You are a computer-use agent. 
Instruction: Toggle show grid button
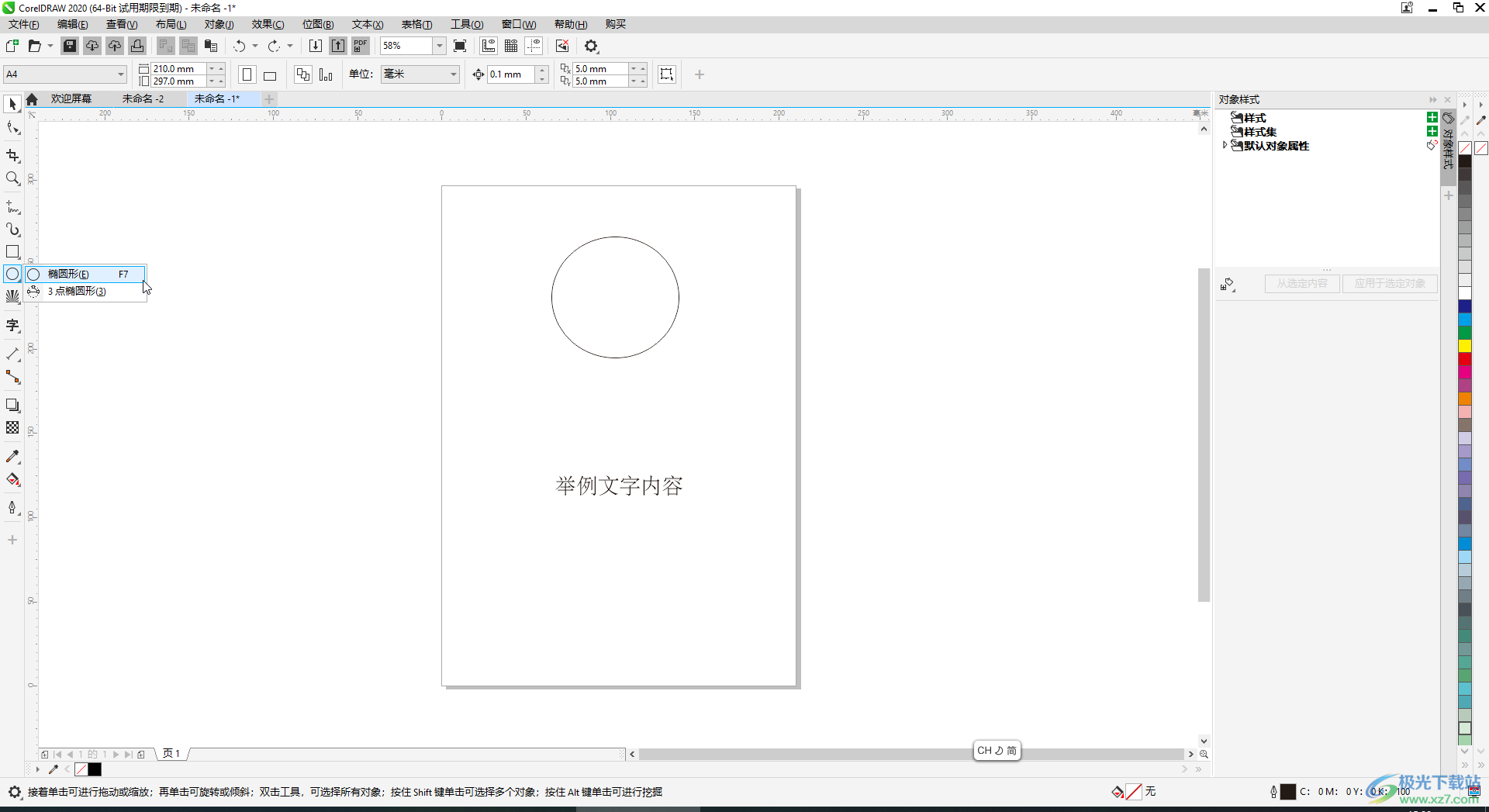[511, 46]
